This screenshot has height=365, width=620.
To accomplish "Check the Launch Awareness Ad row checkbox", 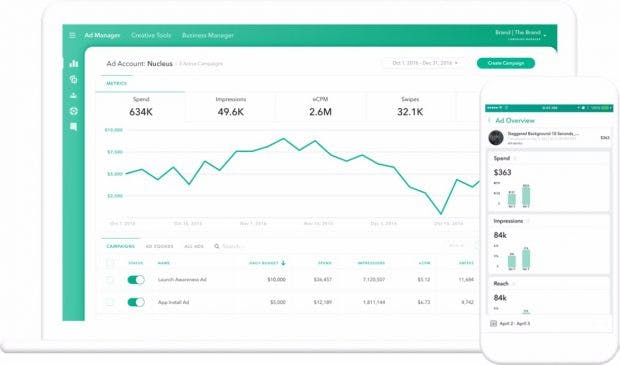I will click(110, 280).
